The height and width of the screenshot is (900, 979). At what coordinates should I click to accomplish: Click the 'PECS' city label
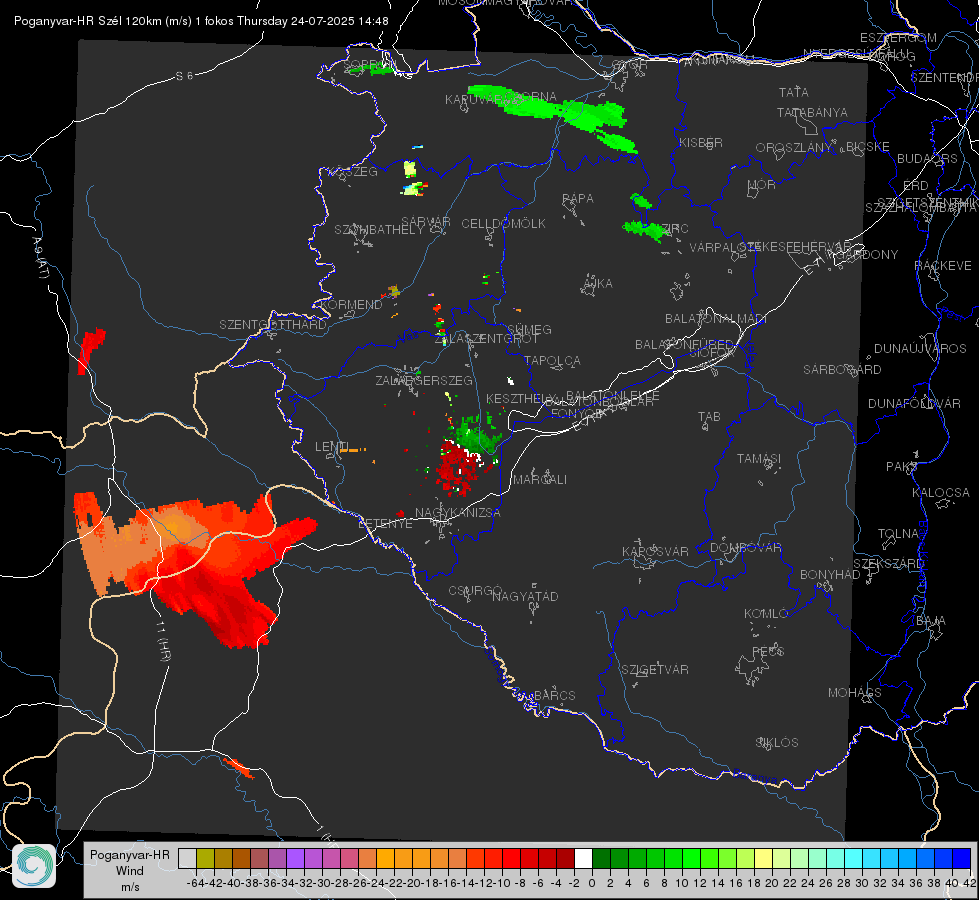point(767,651)
